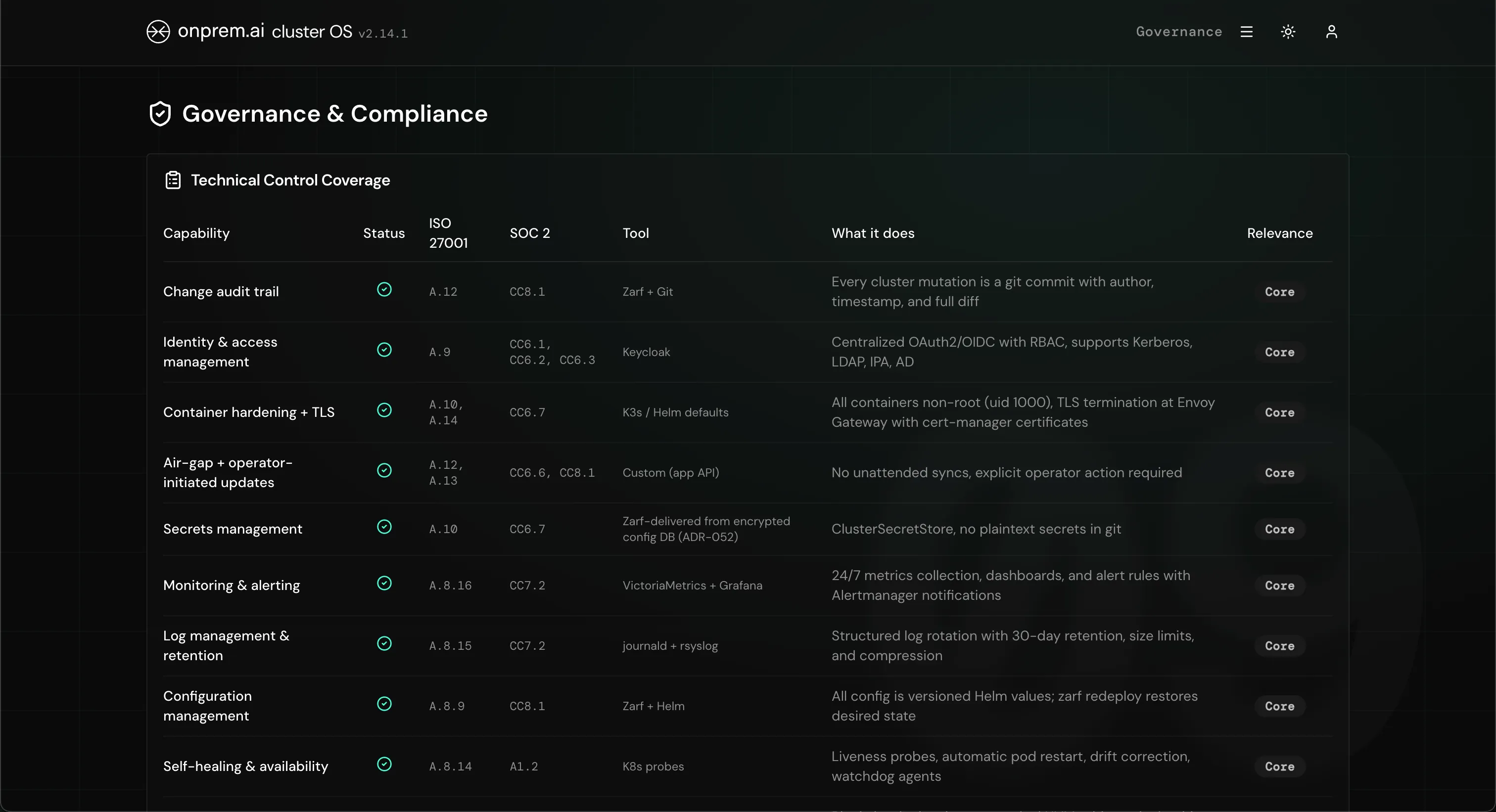The image size is (1496, 812).
Task: Select the Change audit trail capability
Action: (x=221, y=292)
